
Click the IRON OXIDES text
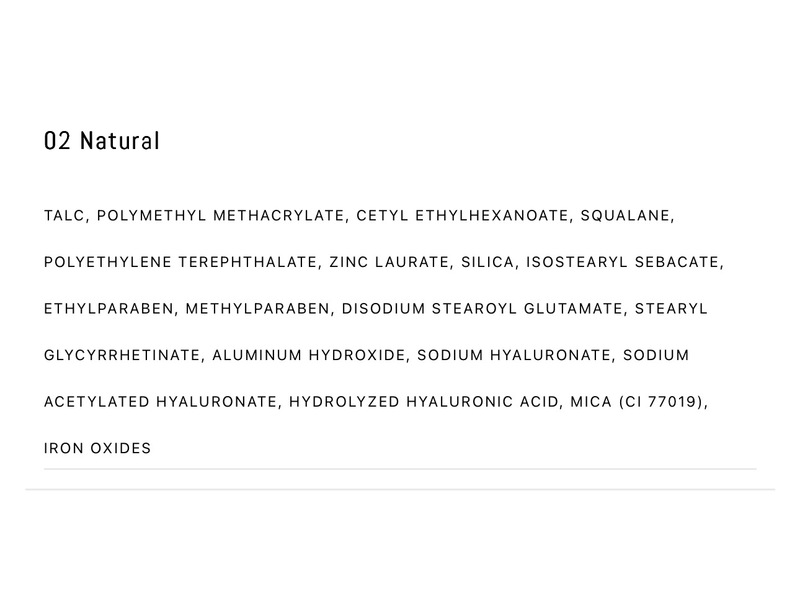click(x=98, y=448)
